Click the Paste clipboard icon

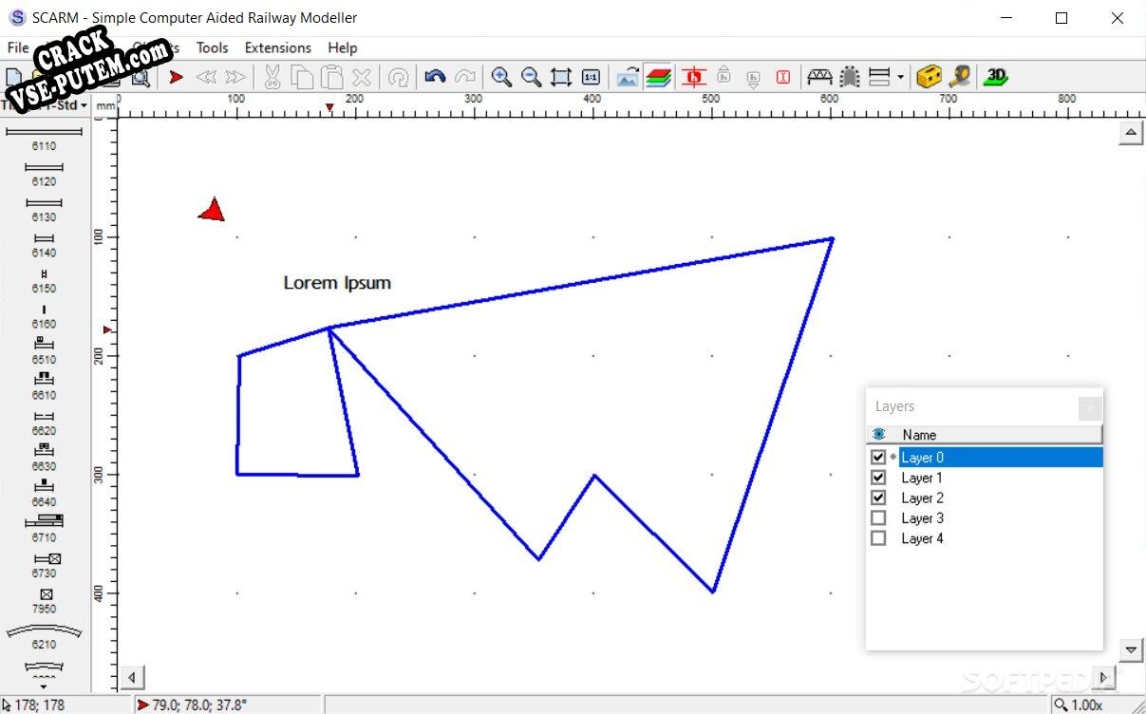coord(332,77)
